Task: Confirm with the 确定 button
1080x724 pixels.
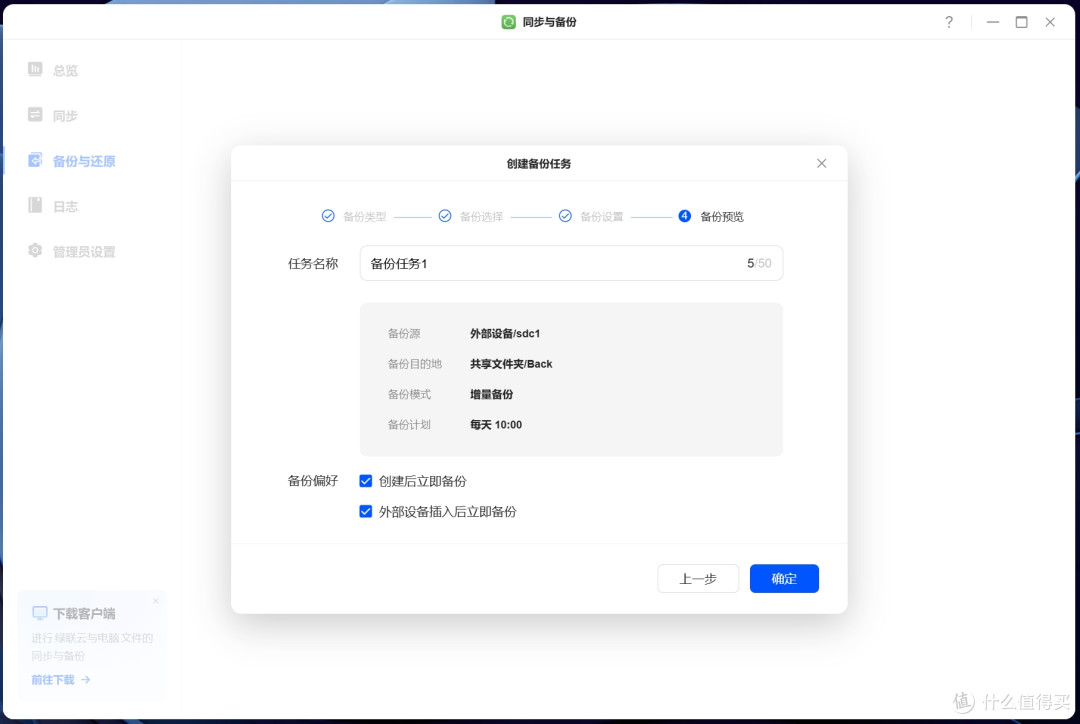Action: pos(784,579)
